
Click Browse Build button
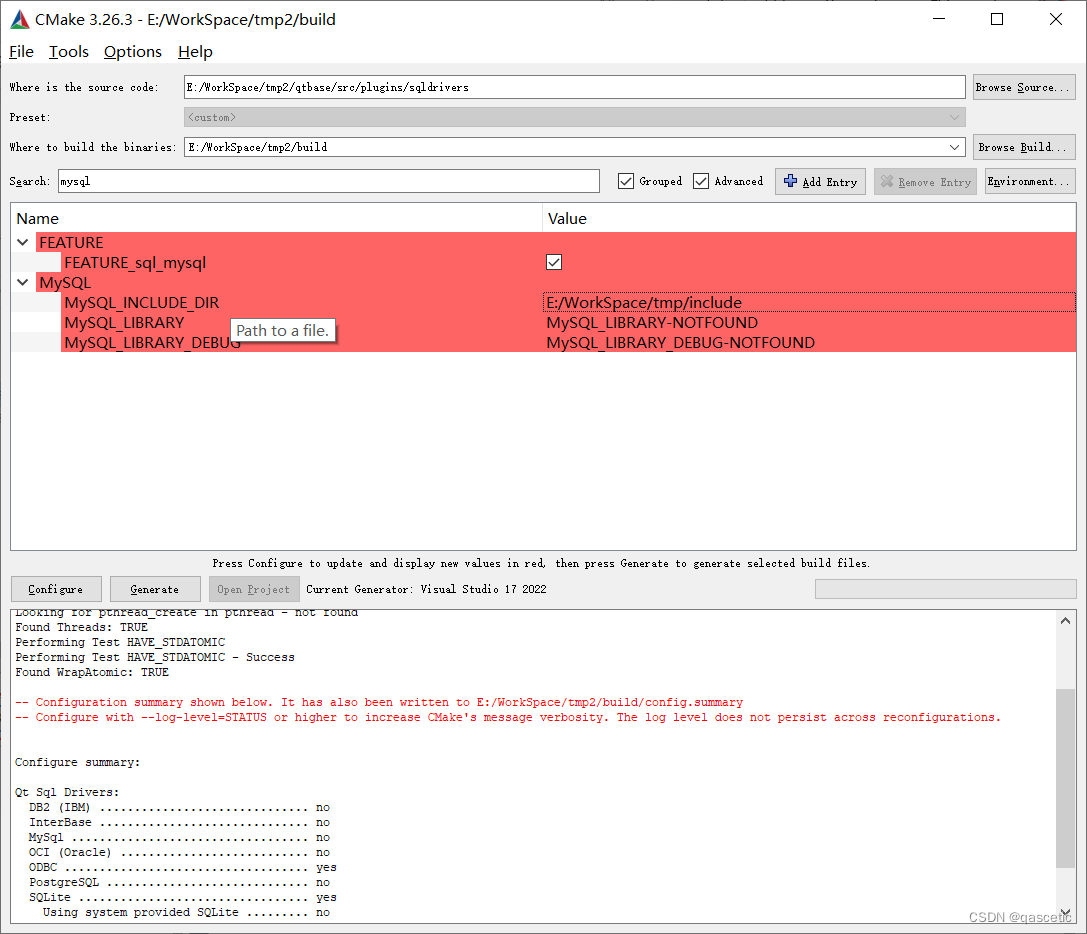pos(1024,147)
